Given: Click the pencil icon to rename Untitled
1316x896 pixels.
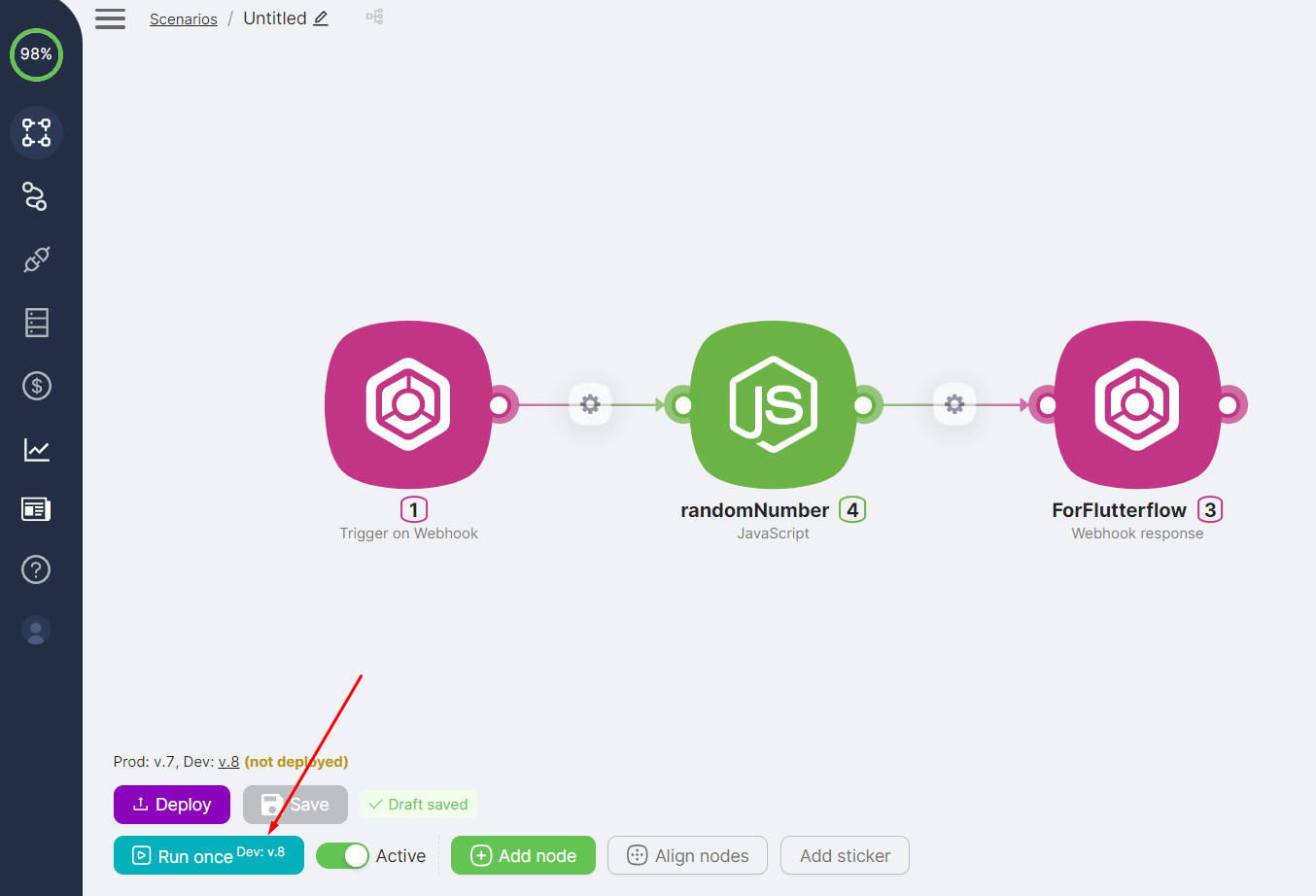Looking at the screenshot, I should click(321, 18).
